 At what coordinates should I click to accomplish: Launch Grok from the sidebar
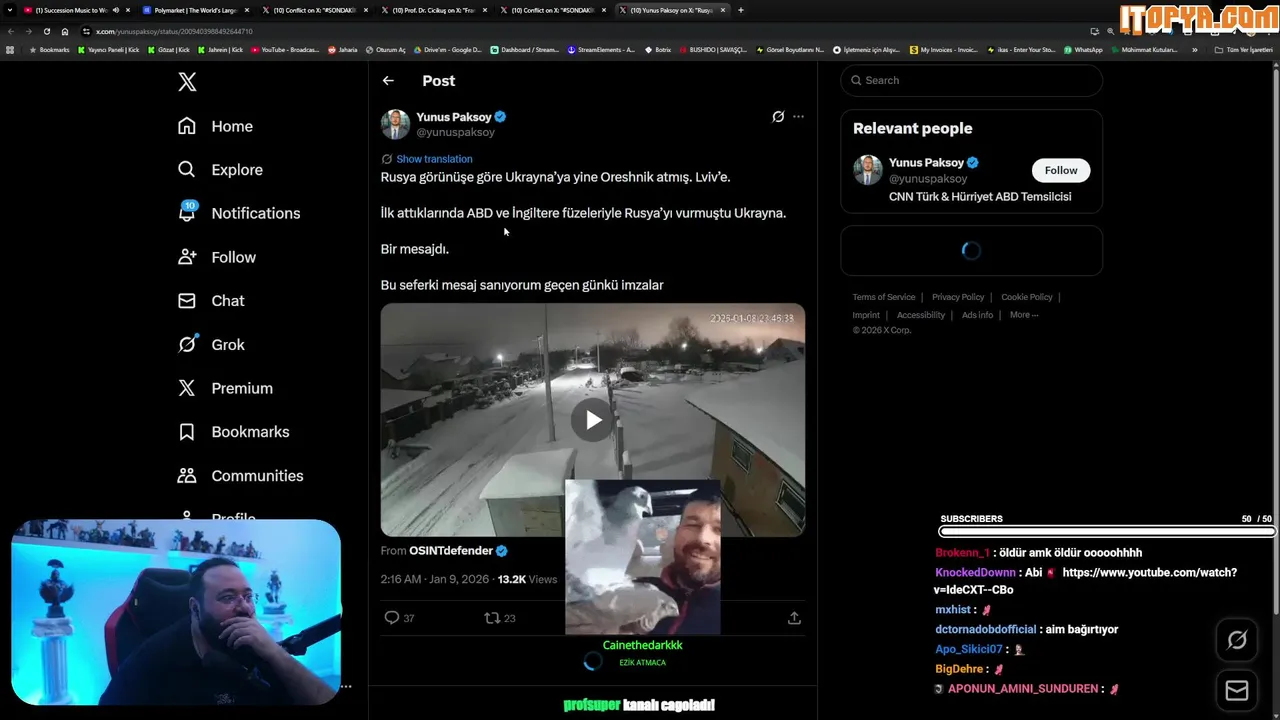click(x=211, y=344)
